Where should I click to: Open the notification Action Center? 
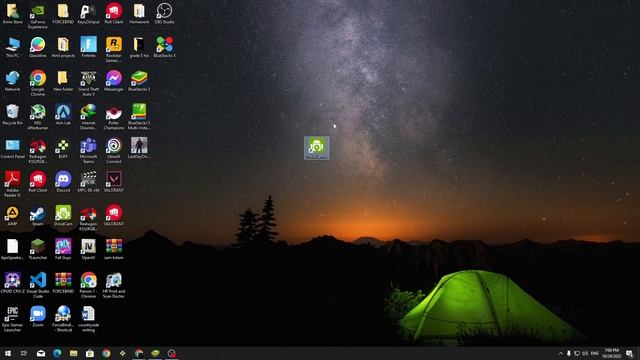pos(630,353)
